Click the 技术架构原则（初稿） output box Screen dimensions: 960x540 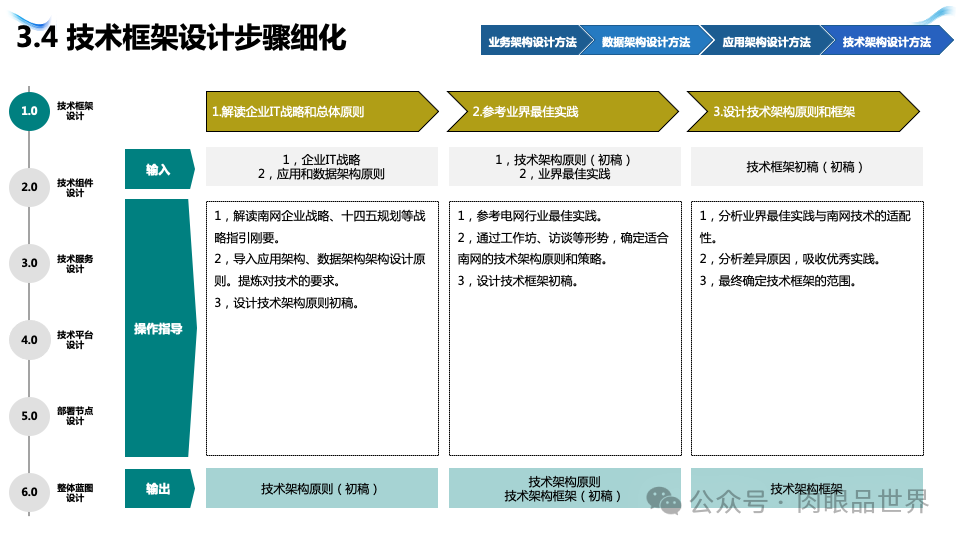coord(322,489)
